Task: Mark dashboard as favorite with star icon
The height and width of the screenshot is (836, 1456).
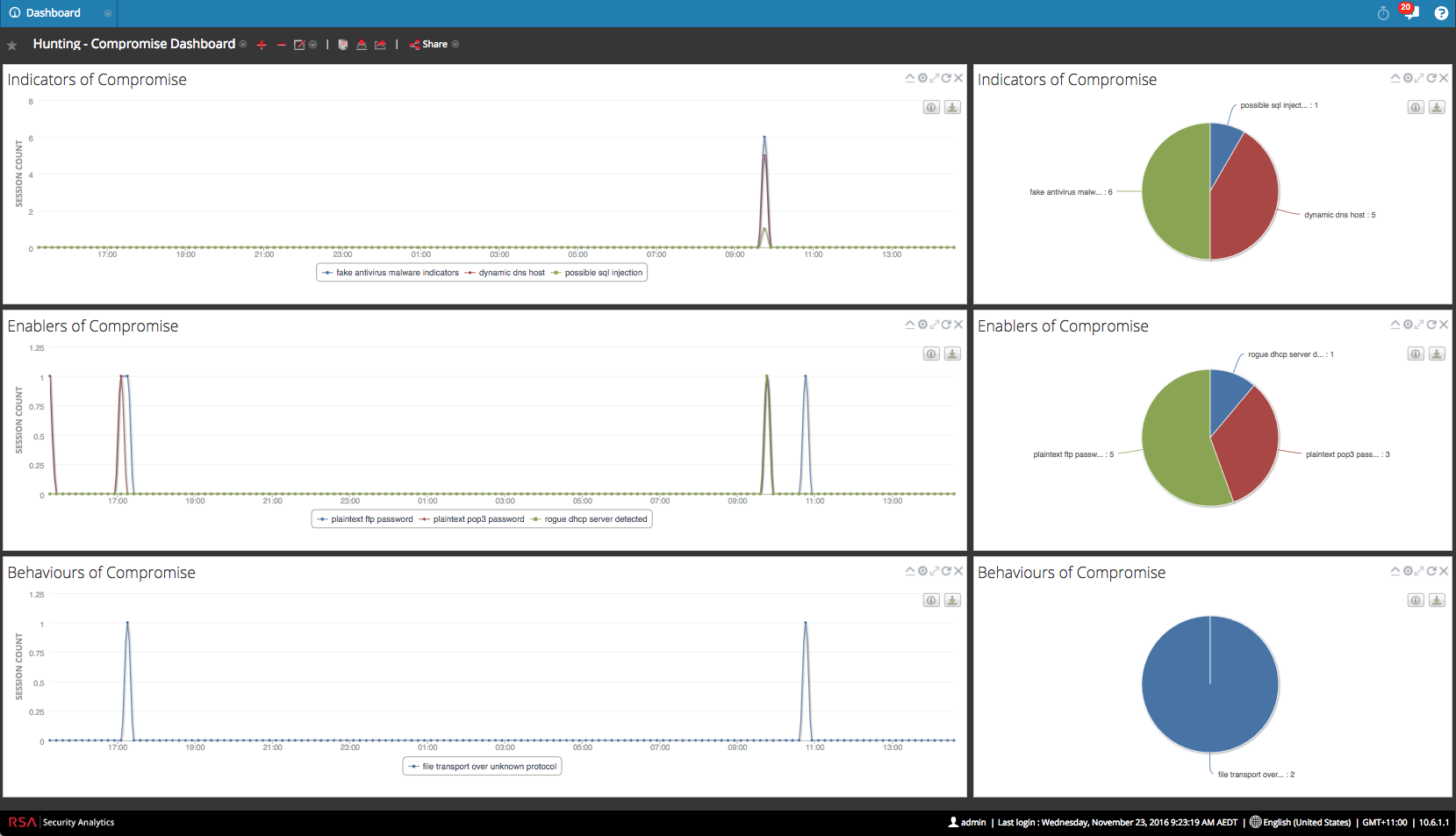Action: tap(12, 45)
